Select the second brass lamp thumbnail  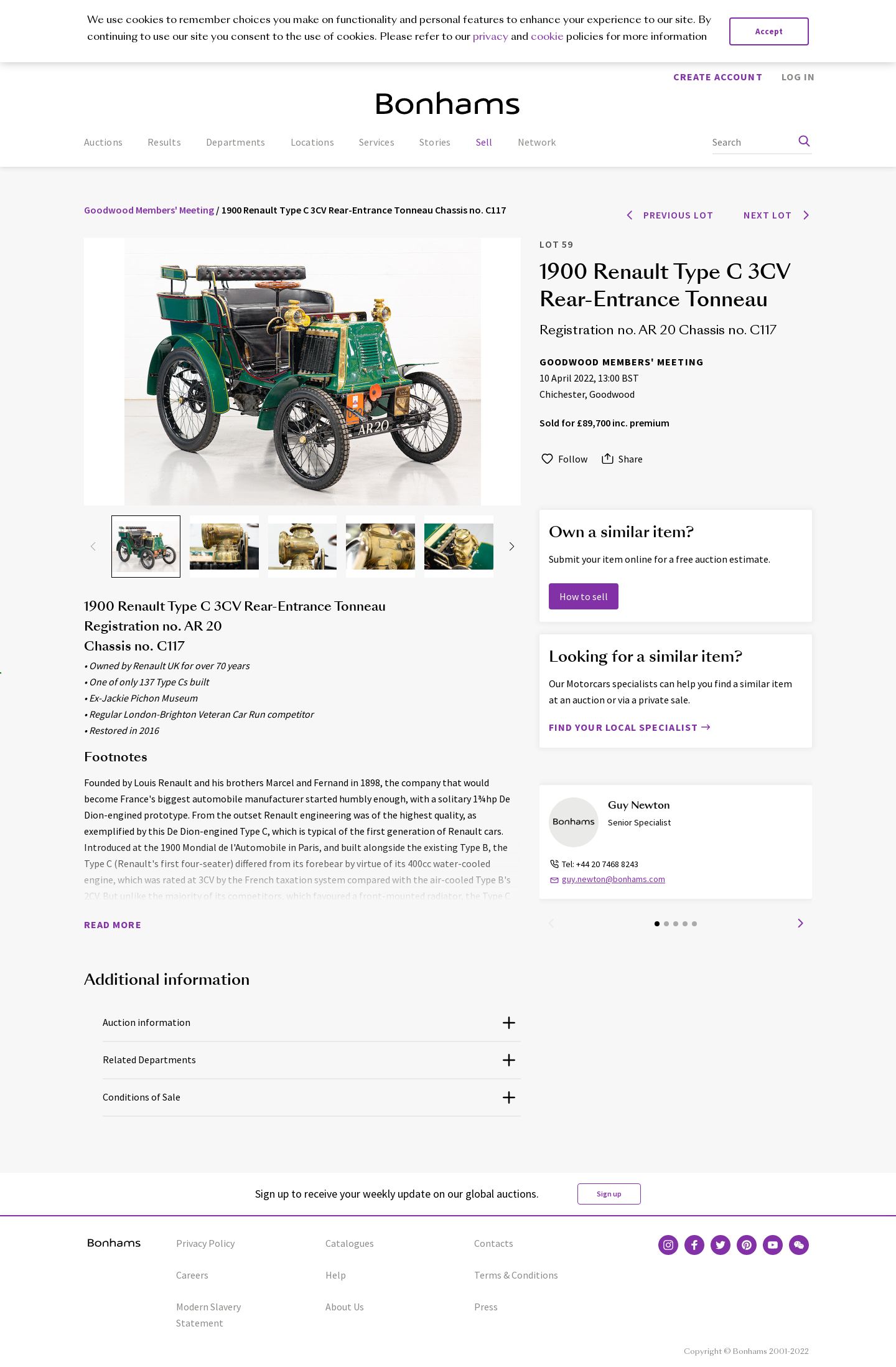click(x=302, y=547)
